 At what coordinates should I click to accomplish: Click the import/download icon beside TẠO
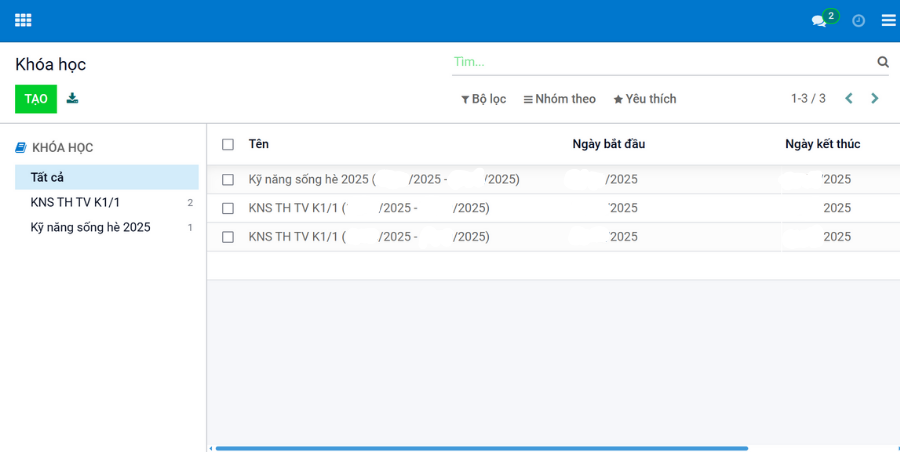point(72,98)
